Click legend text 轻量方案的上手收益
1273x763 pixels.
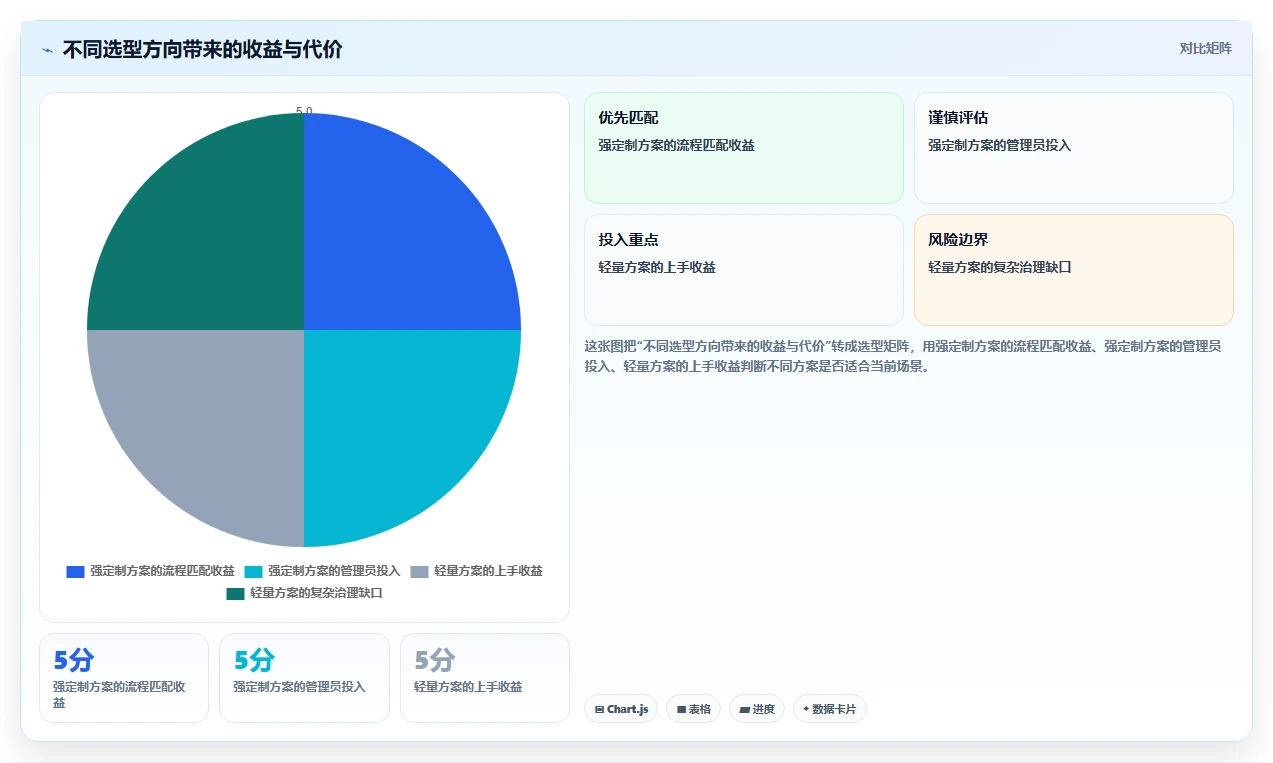(x=488, y=571)
